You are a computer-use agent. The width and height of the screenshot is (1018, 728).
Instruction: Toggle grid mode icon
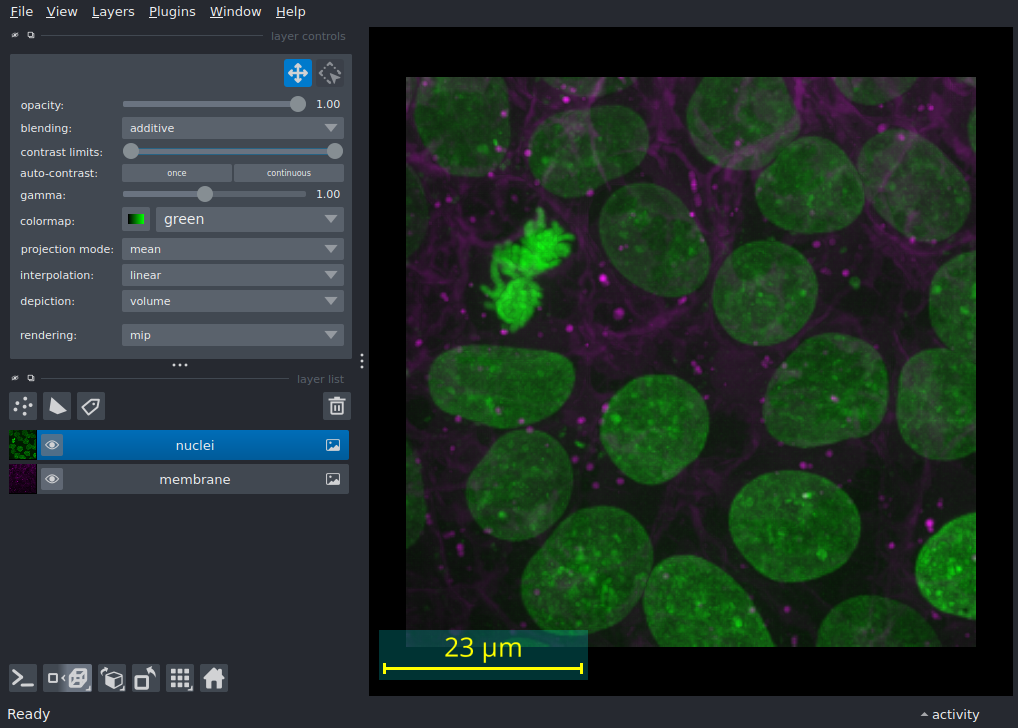coord(180,678)
